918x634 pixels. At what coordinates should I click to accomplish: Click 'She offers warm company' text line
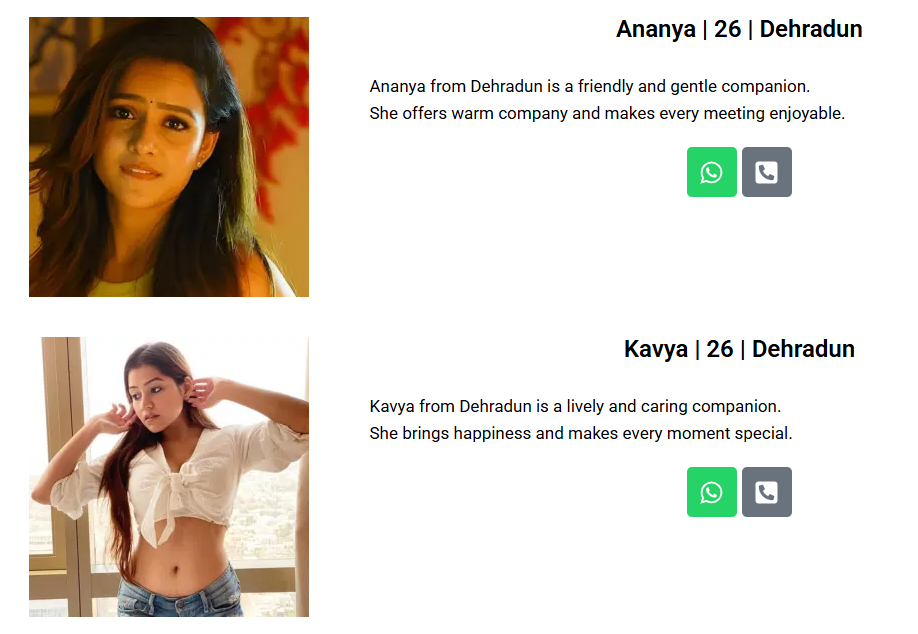[x=607, y=113]
